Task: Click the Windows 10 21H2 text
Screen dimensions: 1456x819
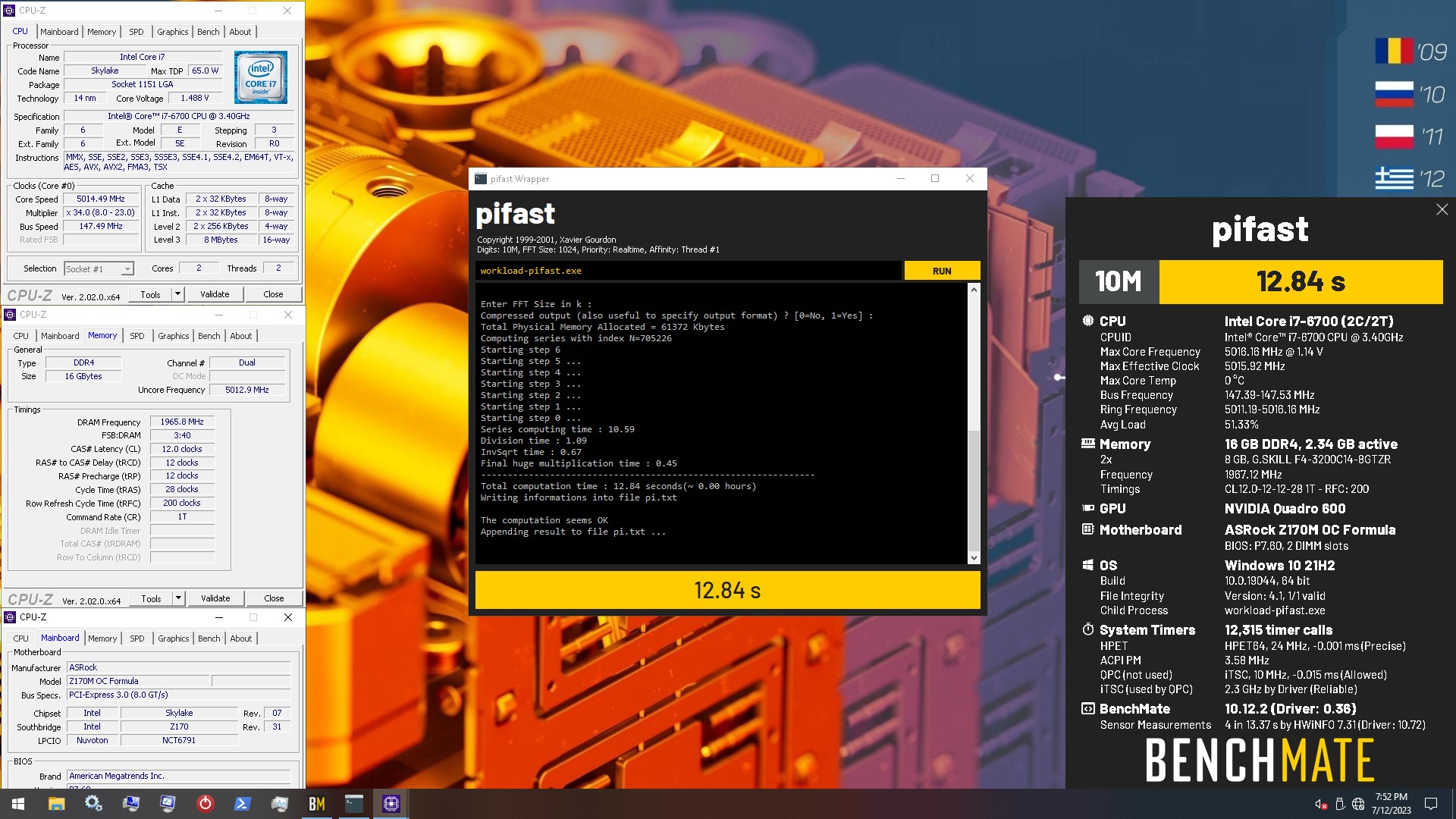Action: [1279, 566]
